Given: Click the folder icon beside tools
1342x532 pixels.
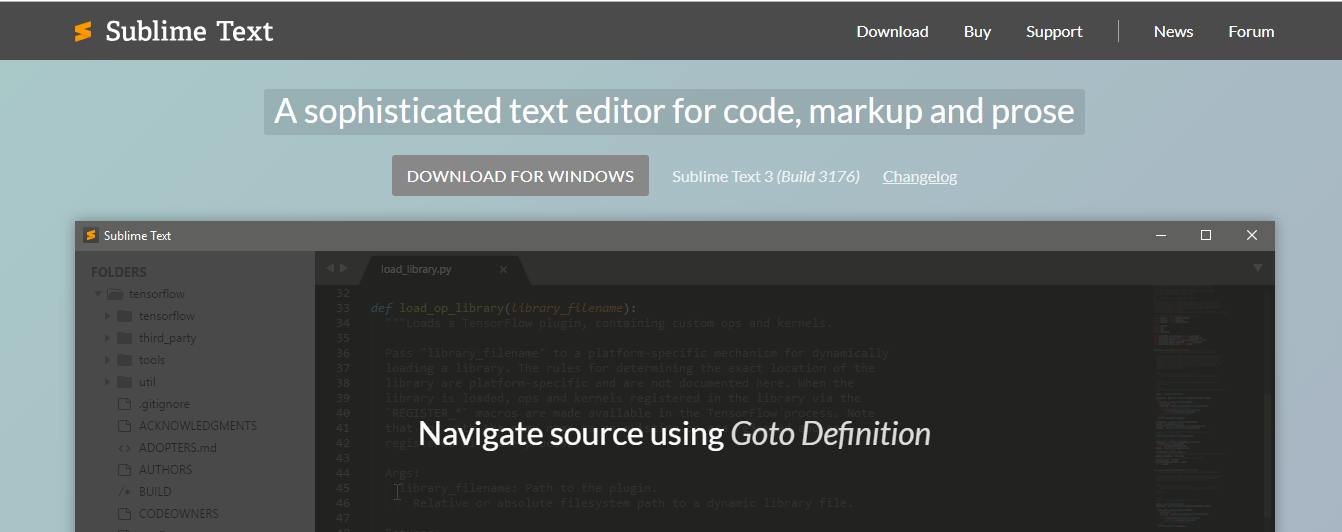Looking at the screenshot, I should [x=124, y=360].
